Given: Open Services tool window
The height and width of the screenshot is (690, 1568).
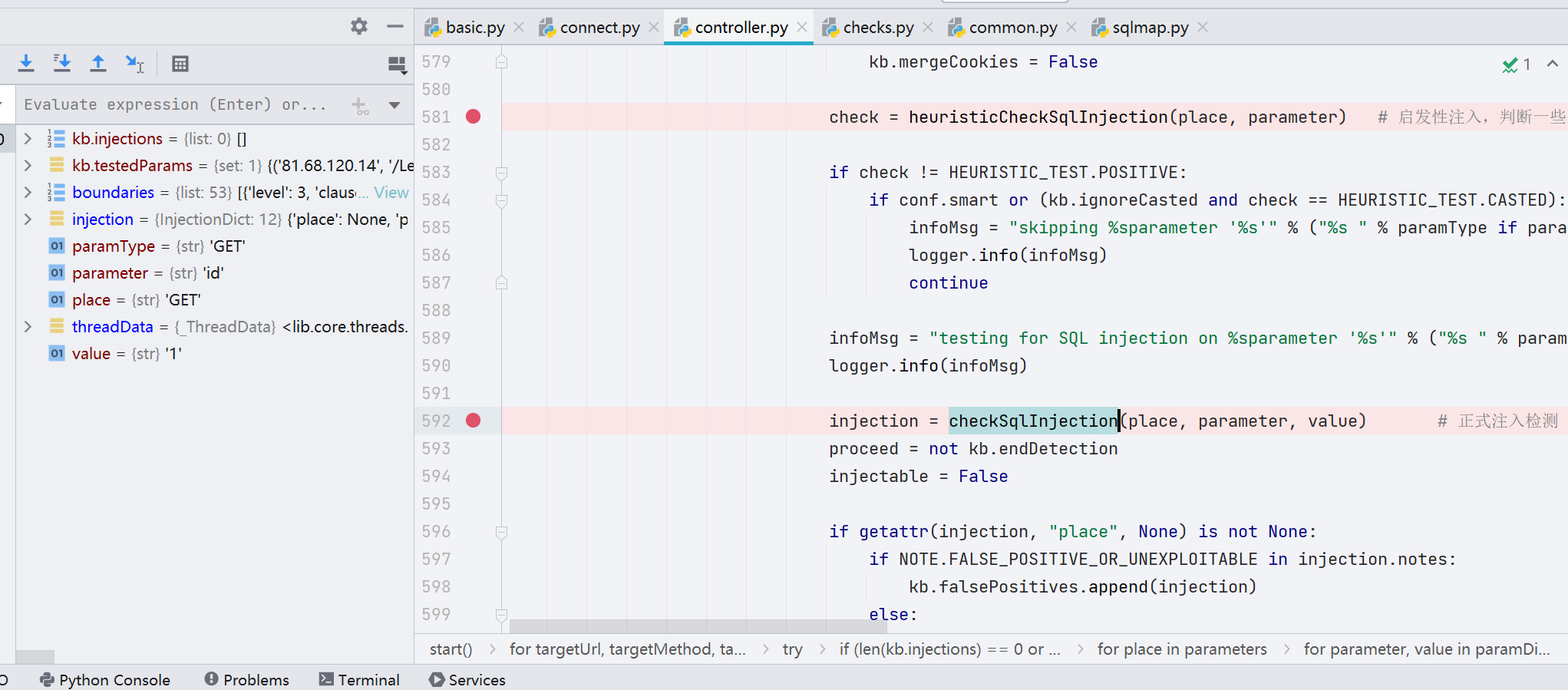Looking at the screenshot, I should 467,680.
